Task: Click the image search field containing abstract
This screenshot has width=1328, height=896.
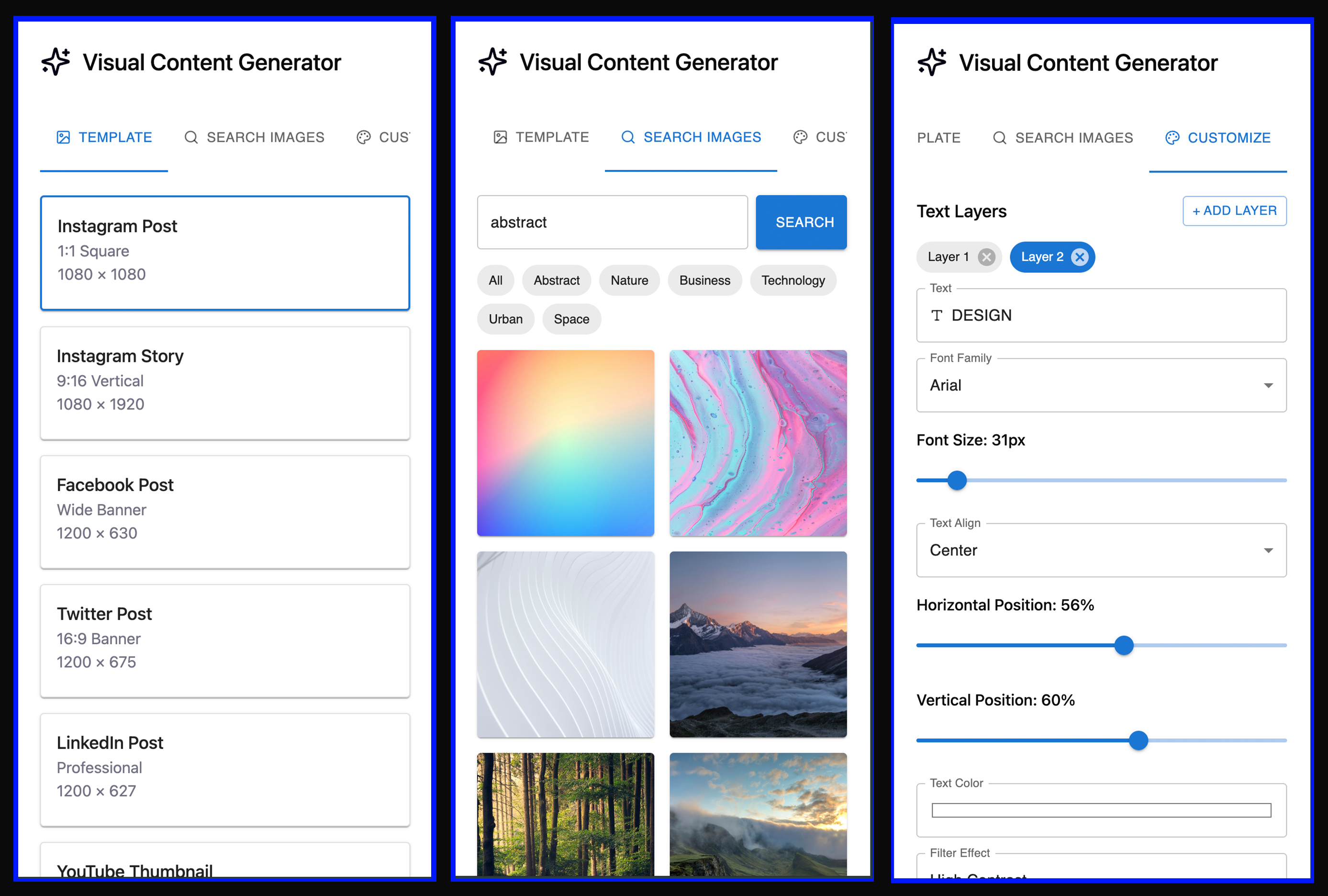Action: 612,222
